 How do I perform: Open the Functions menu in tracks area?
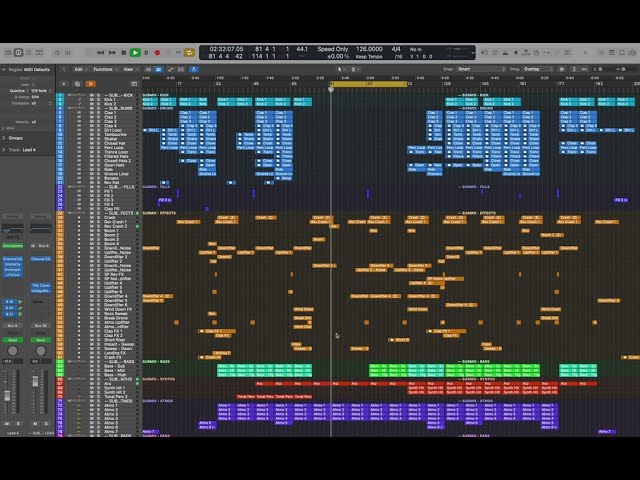[104, 69]
